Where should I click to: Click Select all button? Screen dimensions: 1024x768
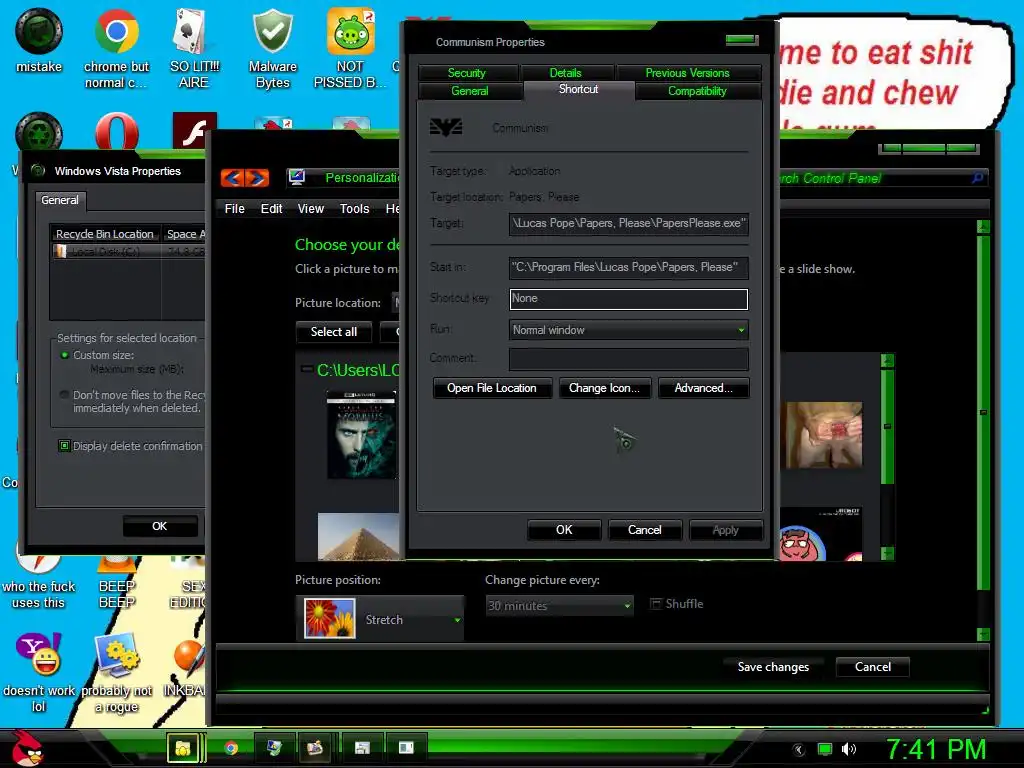point(334,332)
